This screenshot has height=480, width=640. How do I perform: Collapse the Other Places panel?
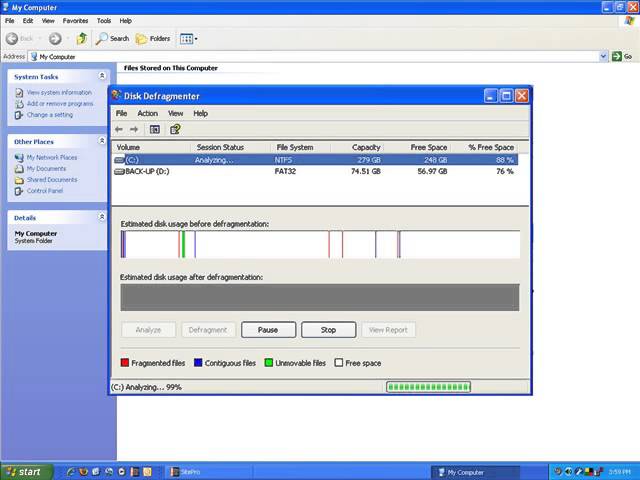tap(102, 141)
